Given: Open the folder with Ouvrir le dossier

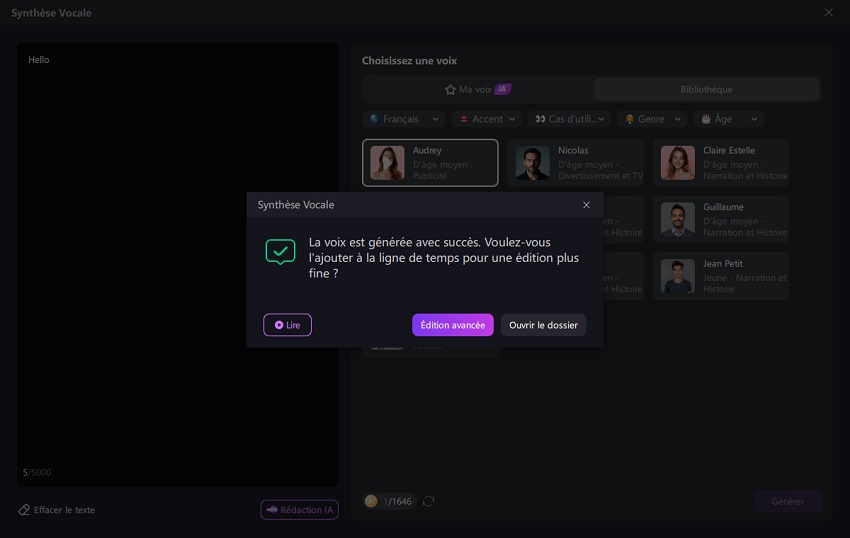Looking at the screenshot, I should click(x=543, y=325).
